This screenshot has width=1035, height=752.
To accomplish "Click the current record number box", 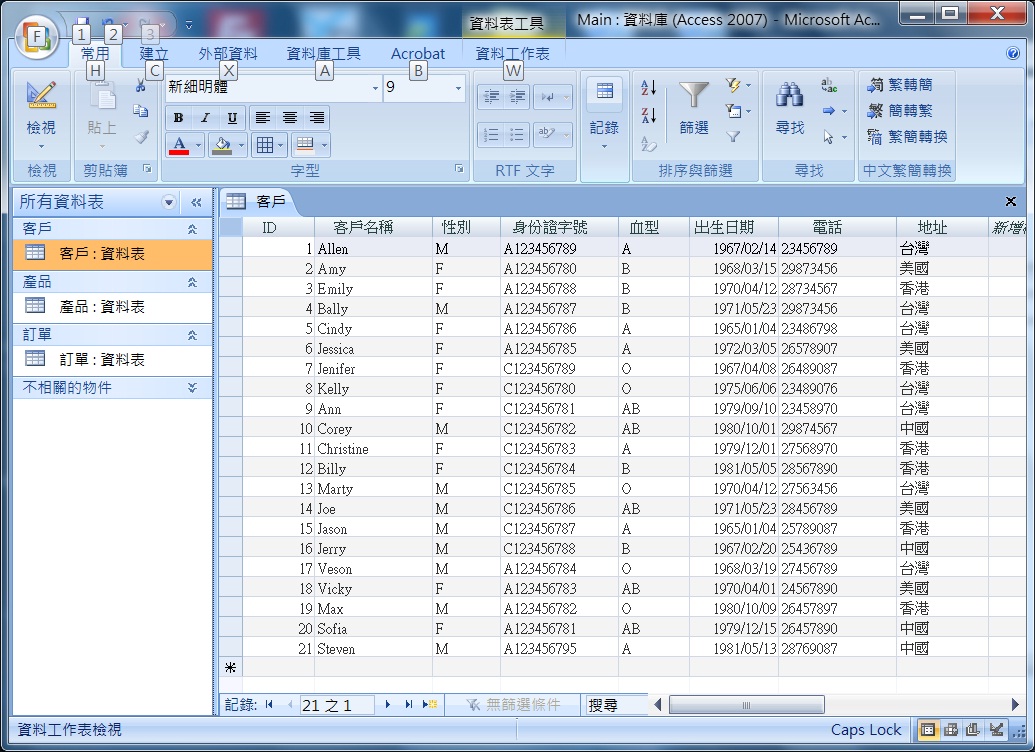I will click(337, 705).
